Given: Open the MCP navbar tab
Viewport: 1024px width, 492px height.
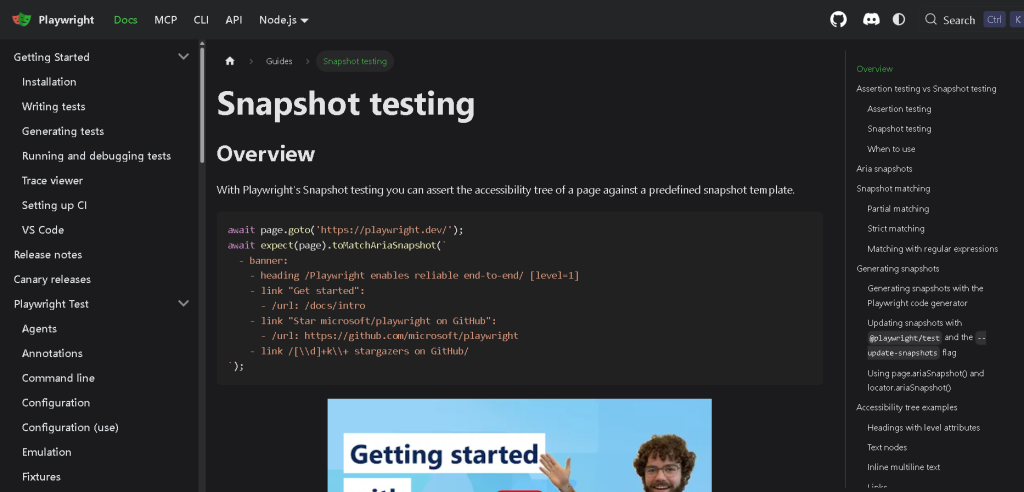Looking at the screenshot, I should pyautogui.click(x=166, y=20).
